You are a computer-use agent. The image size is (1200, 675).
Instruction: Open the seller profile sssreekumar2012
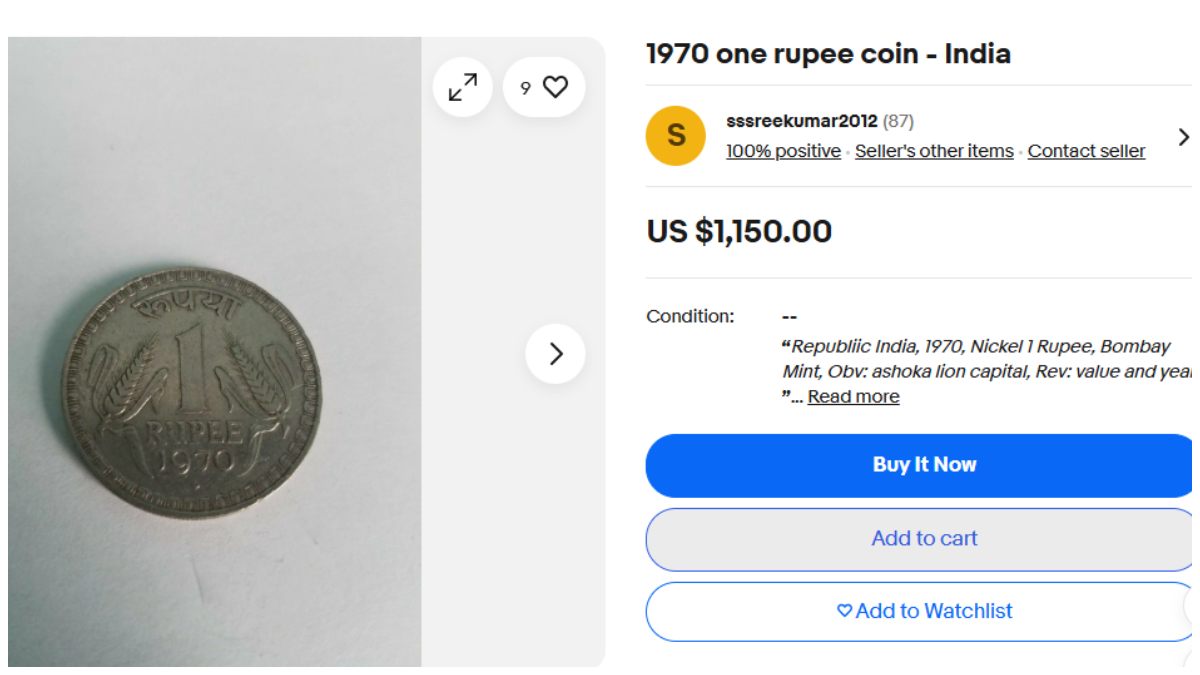[x=800, y=121]
